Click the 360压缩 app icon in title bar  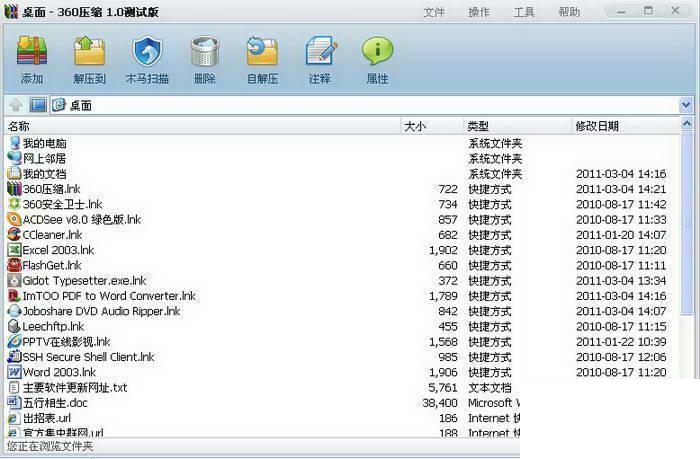click(11, 11)
